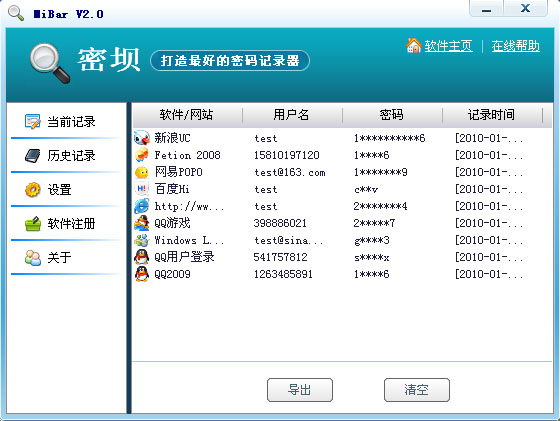Viewport: 560px width, 421px height.
Task: Click password g****3
Action: (371, 240)
